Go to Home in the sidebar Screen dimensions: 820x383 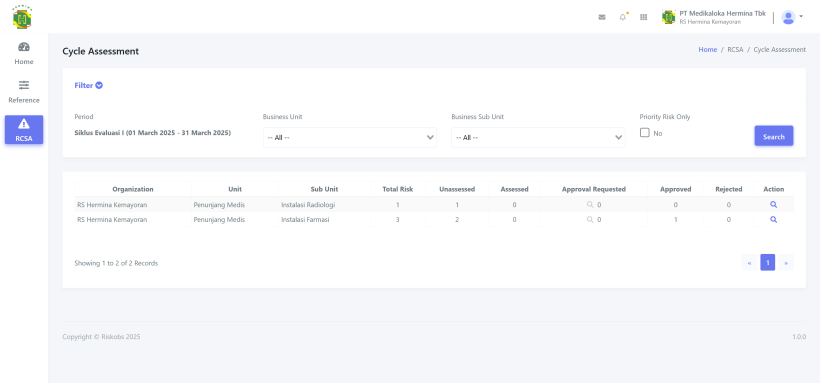pyautogui.click(x=24, y=53)
